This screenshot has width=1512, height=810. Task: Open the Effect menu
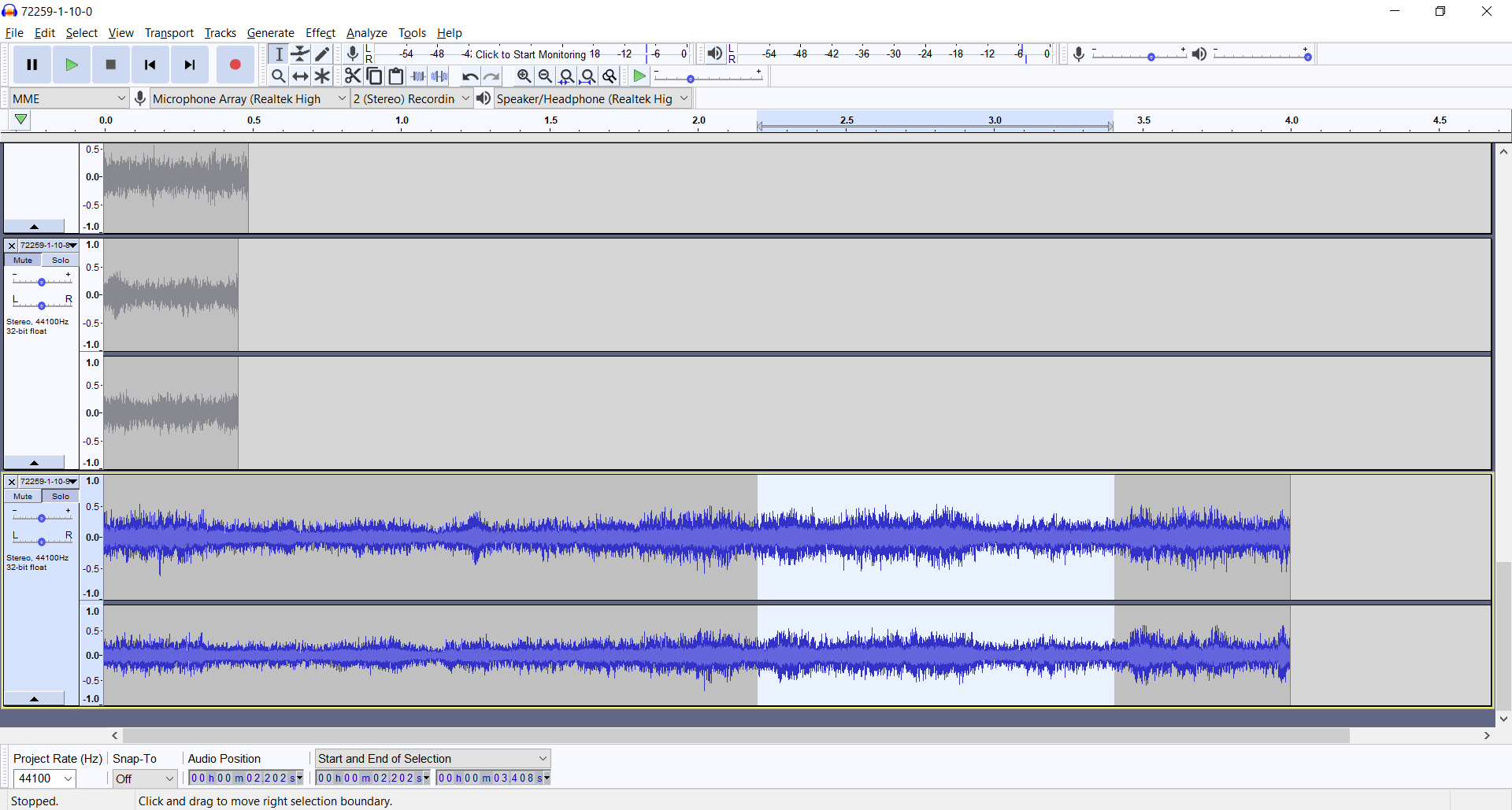320,33
